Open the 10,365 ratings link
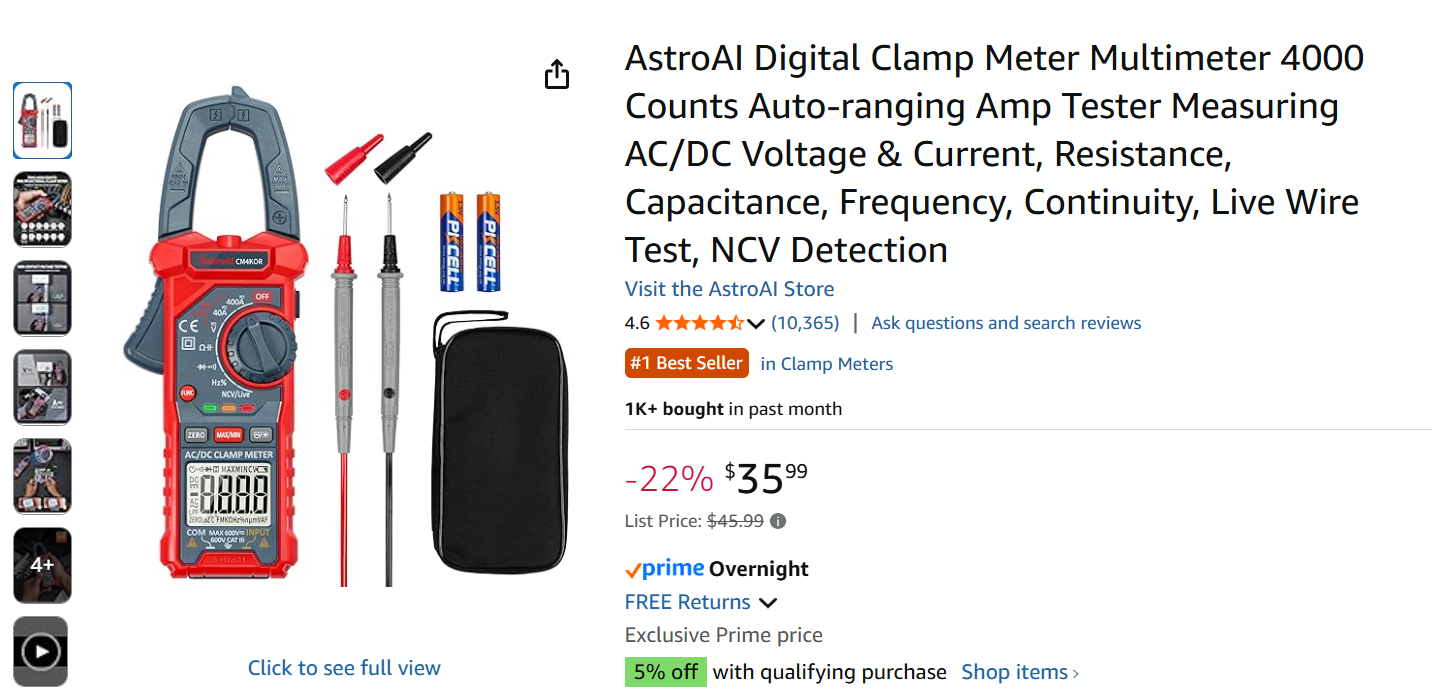The width and height of the screenshot is (1432, 696). pos(805,323)
